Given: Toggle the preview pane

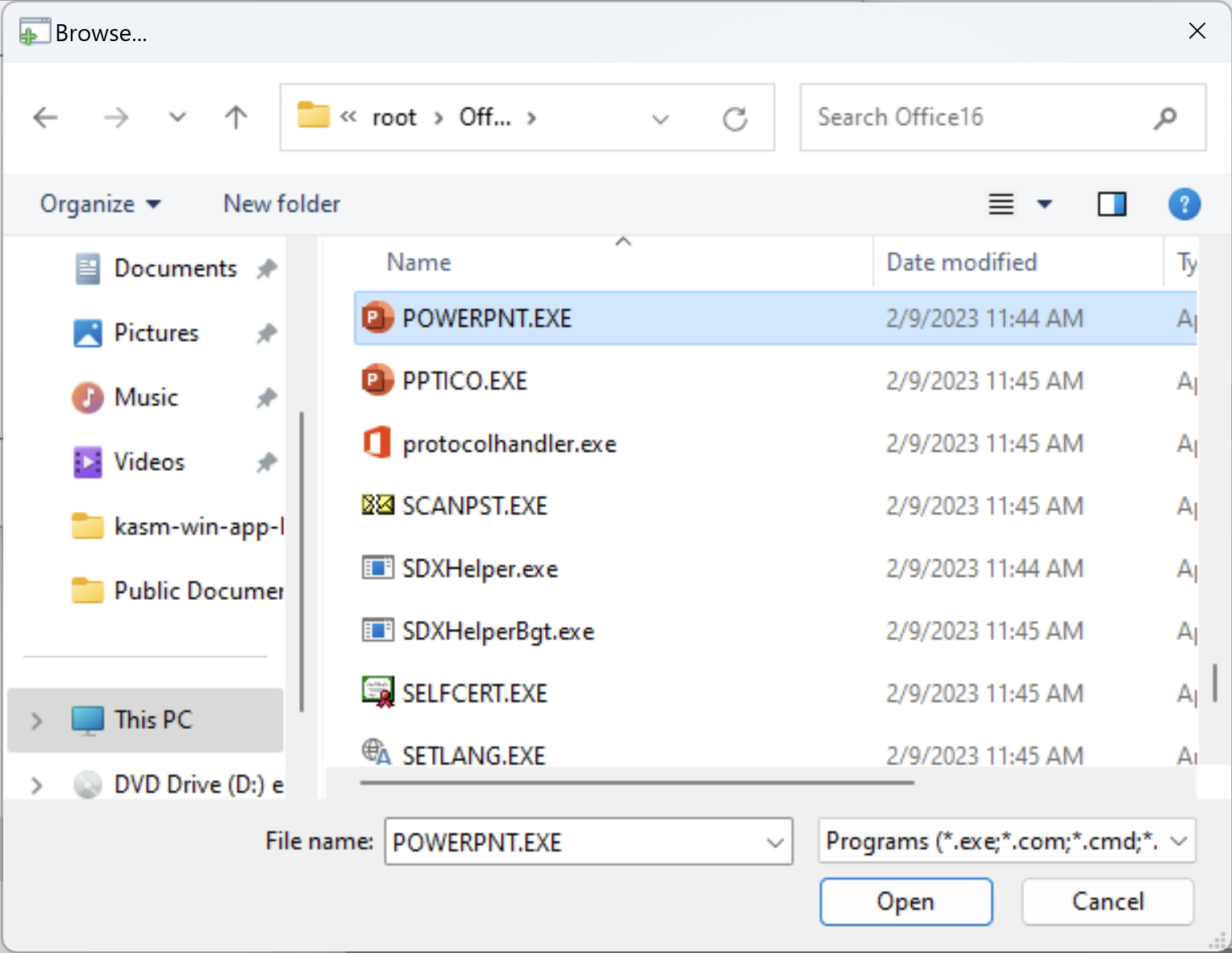Looking at the screenshot, I should [1112, 204].
